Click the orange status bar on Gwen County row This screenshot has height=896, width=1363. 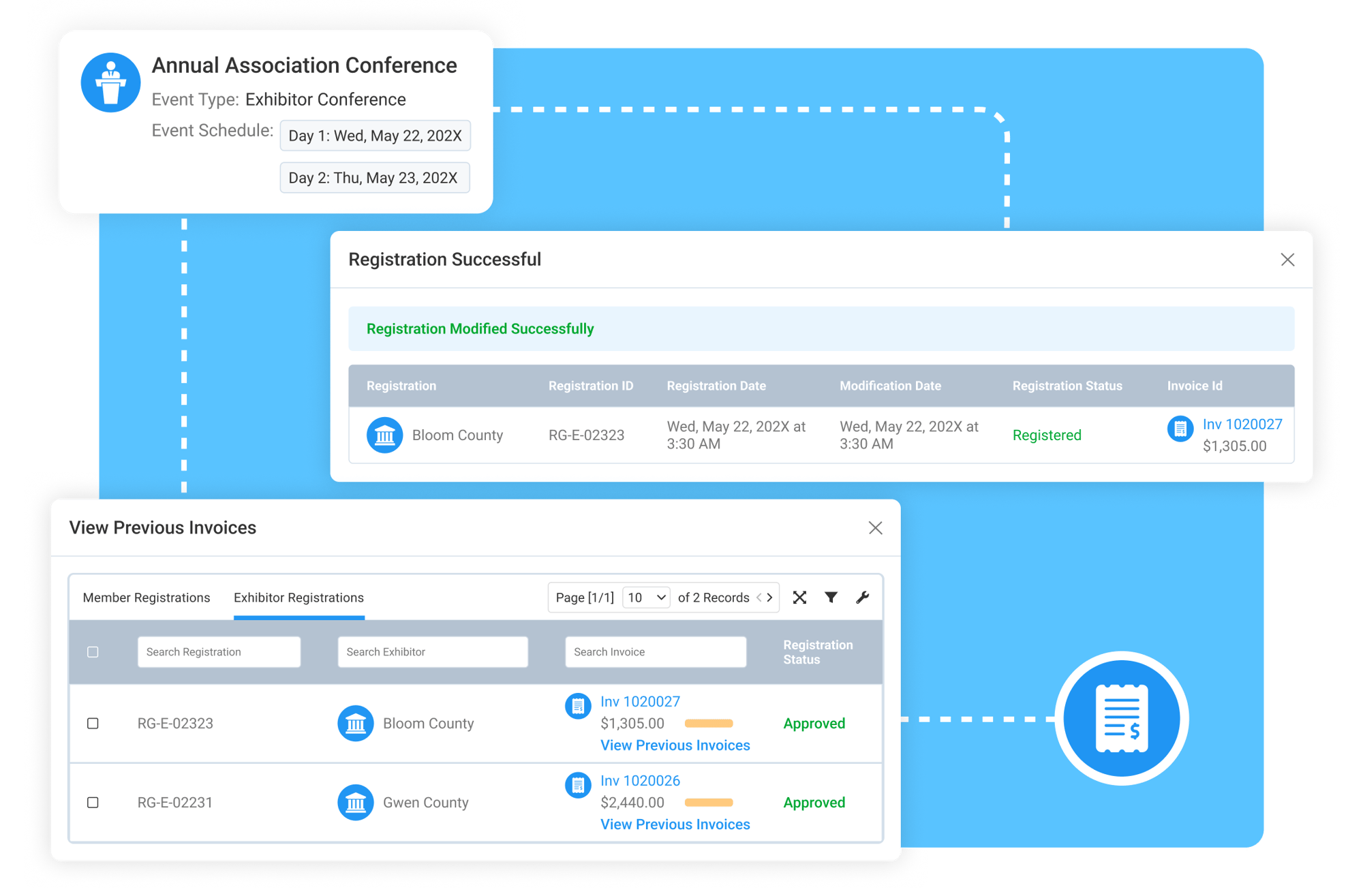point(709,803)
